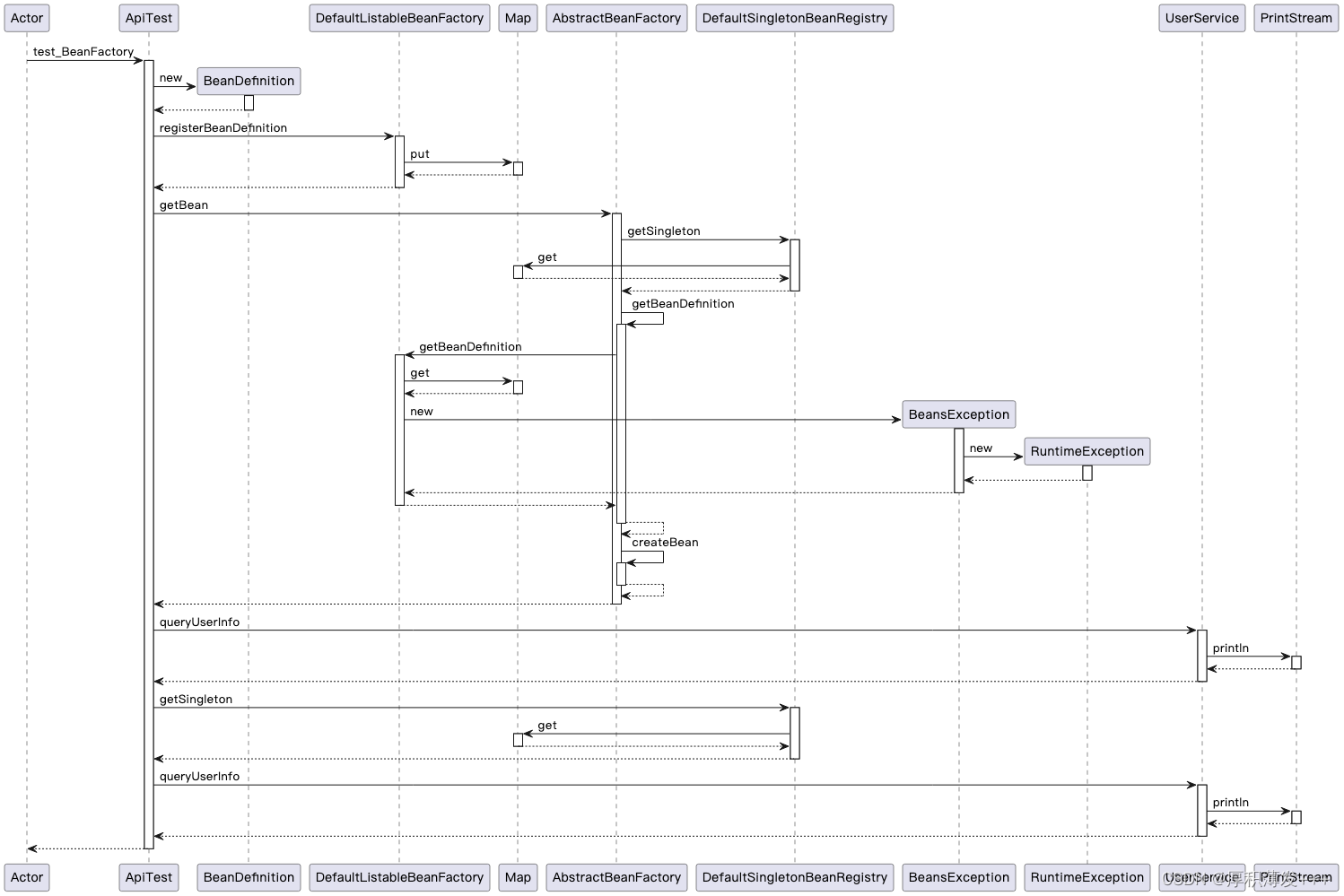1344x896 pixels.
Task: Select the Map participant box in the header row
Action: pyautogui.click(x=518, y=18)
